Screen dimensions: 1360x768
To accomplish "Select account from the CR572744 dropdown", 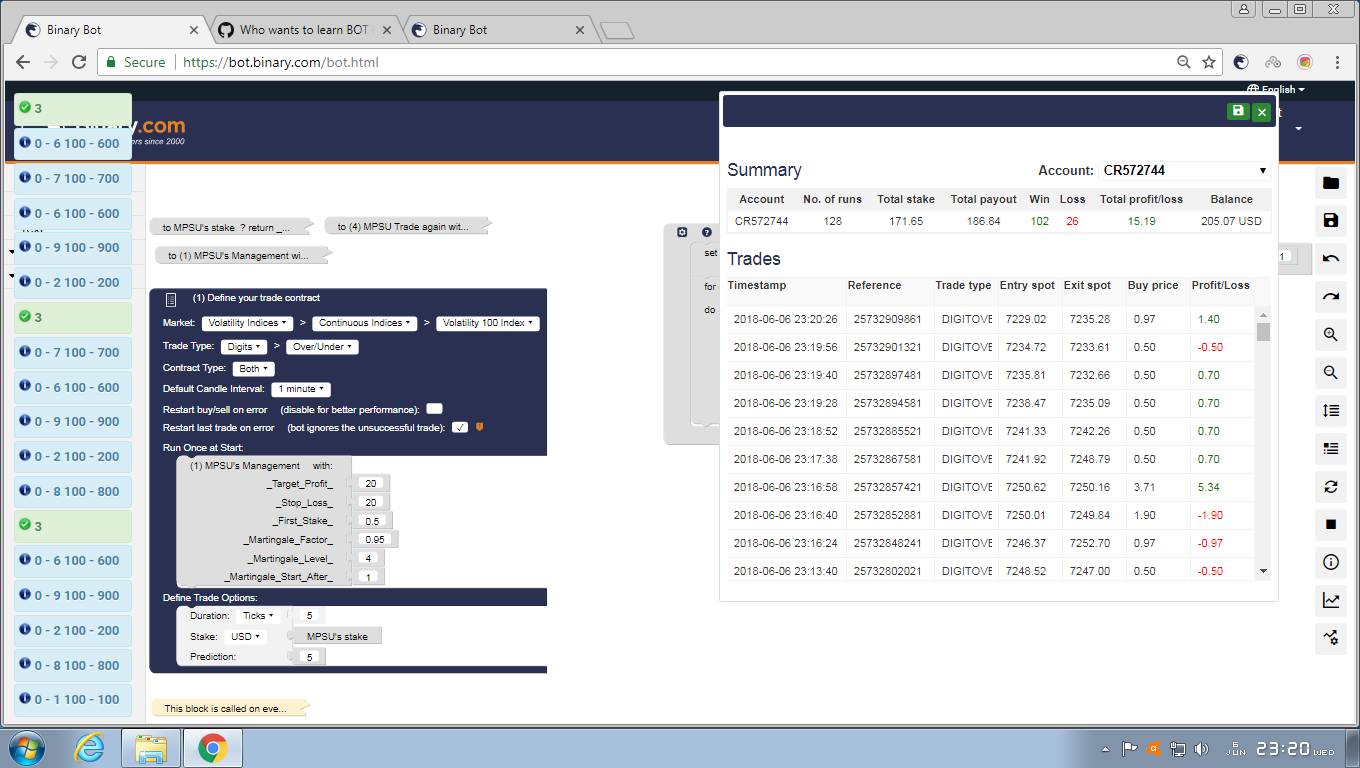I will pos(1184,171).
